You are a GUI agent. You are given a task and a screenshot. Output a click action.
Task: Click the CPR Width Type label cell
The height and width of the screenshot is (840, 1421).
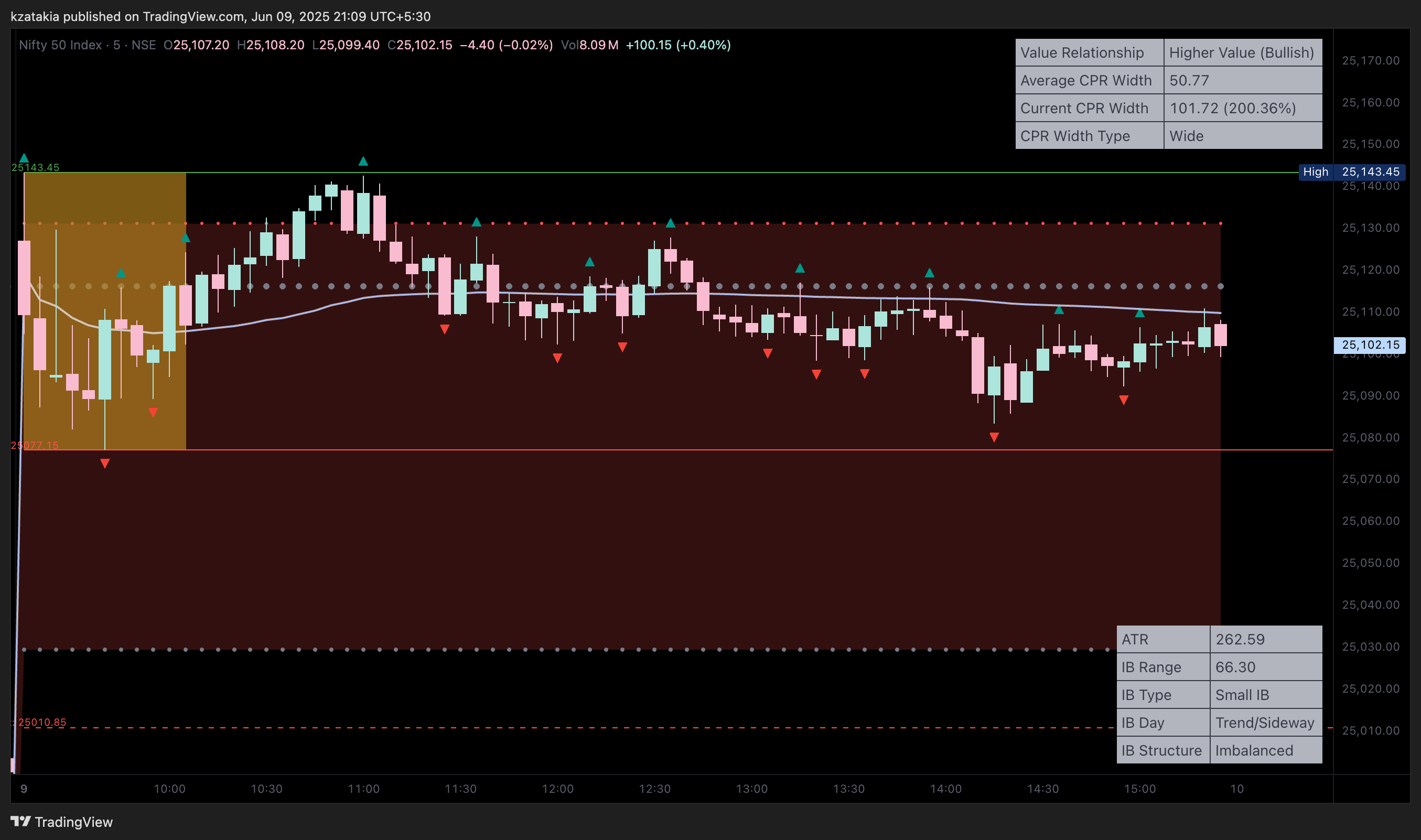tap(1090, 136)
